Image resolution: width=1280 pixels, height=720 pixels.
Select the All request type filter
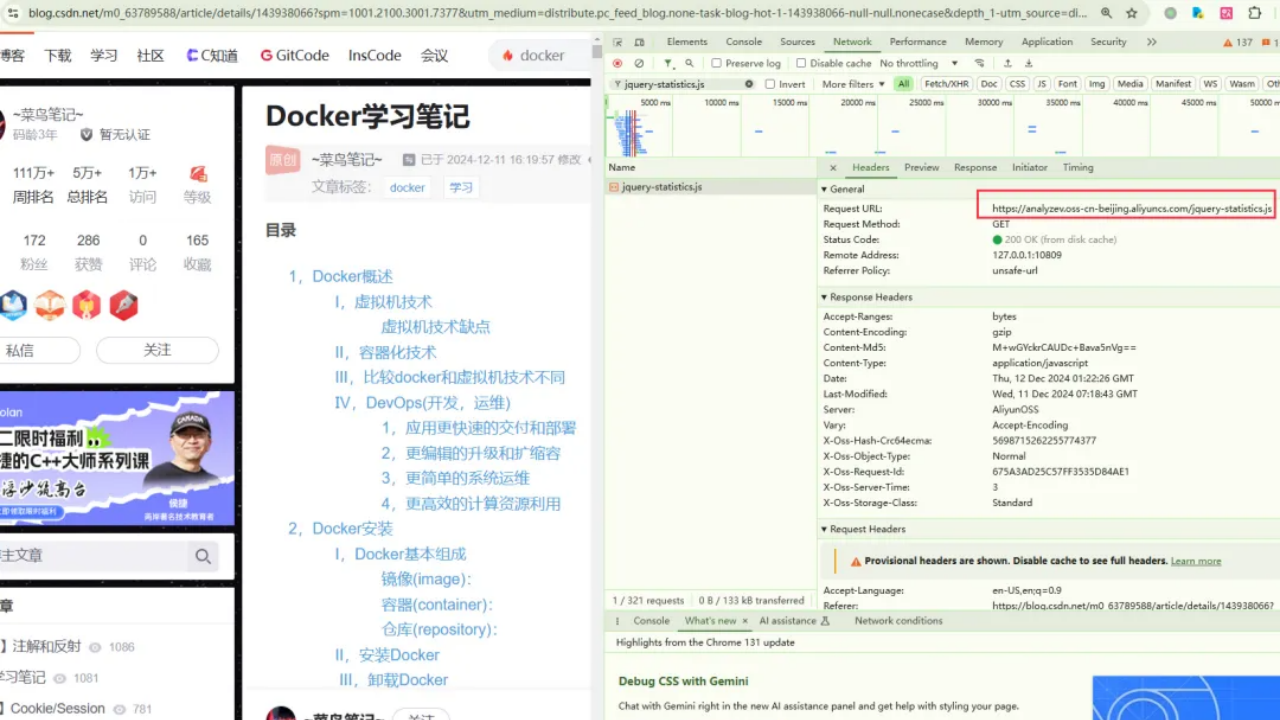[x=904, y=84]
